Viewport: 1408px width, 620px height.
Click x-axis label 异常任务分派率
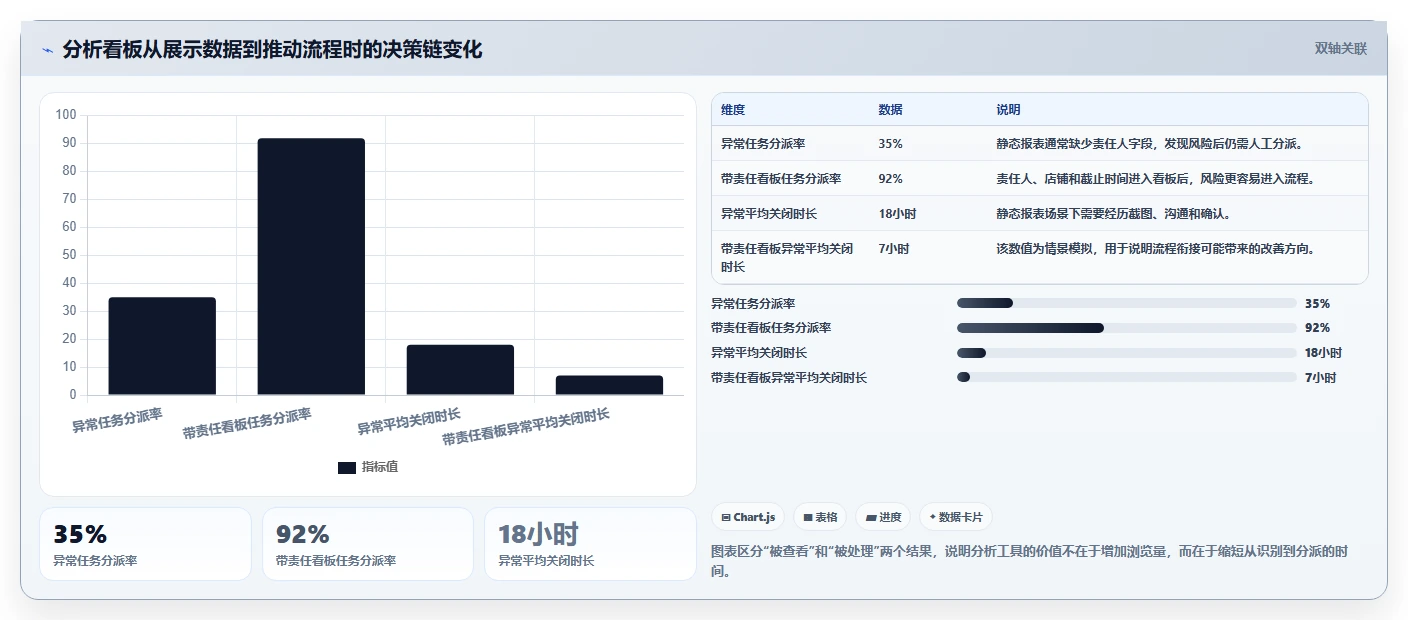[x=117, y=420]
